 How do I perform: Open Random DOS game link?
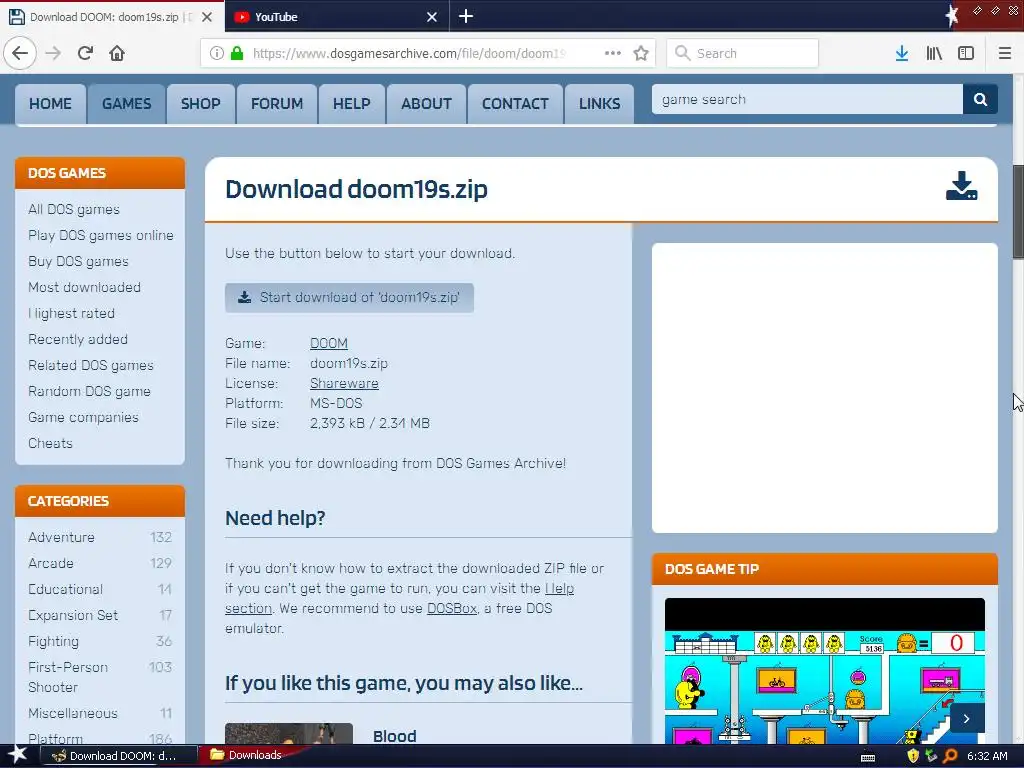[x=89, y=392]
